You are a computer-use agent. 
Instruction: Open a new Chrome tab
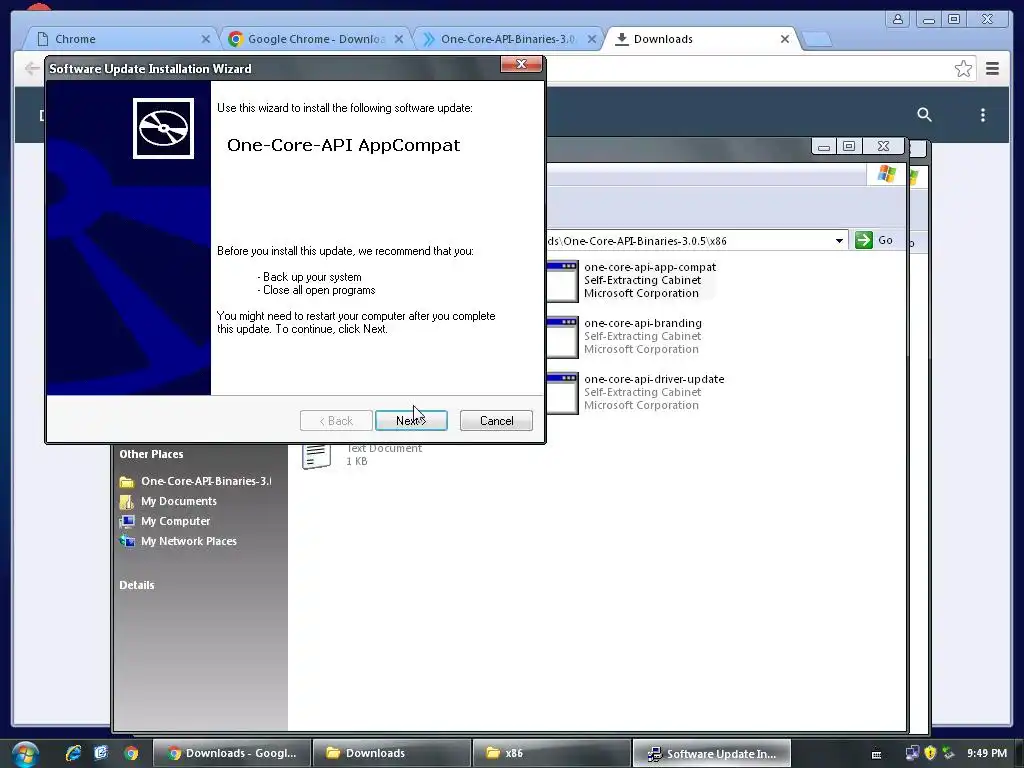point(816,40)
